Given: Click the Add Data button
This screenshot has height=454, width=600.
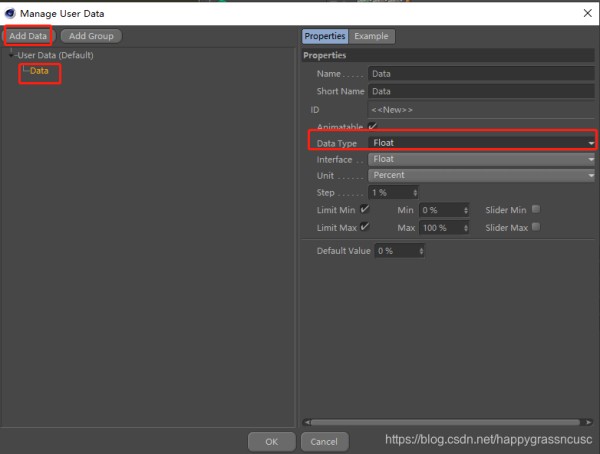Looking at the screenshot, I should point(28,36).
